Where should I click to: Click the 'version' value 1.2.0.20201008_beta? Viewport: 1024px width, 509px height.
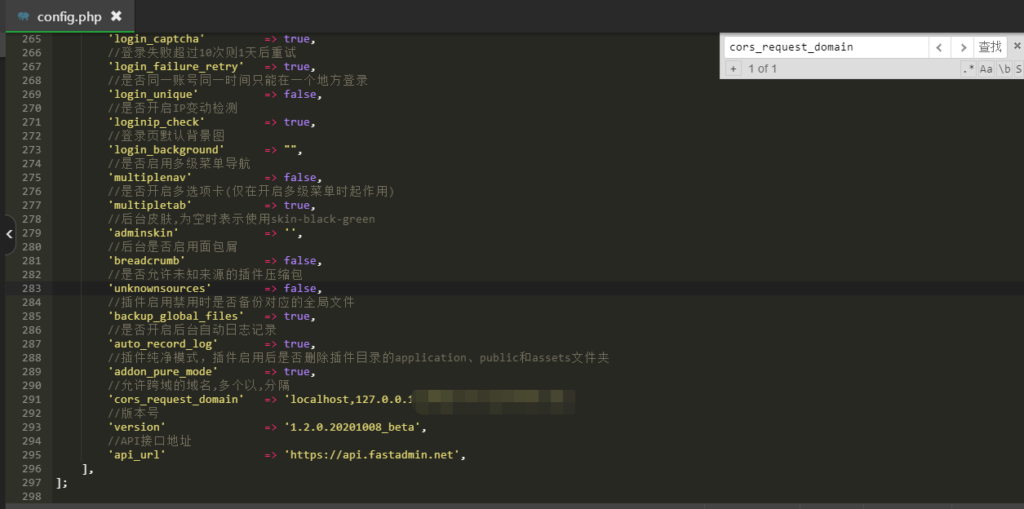click(x=355, y=427)
